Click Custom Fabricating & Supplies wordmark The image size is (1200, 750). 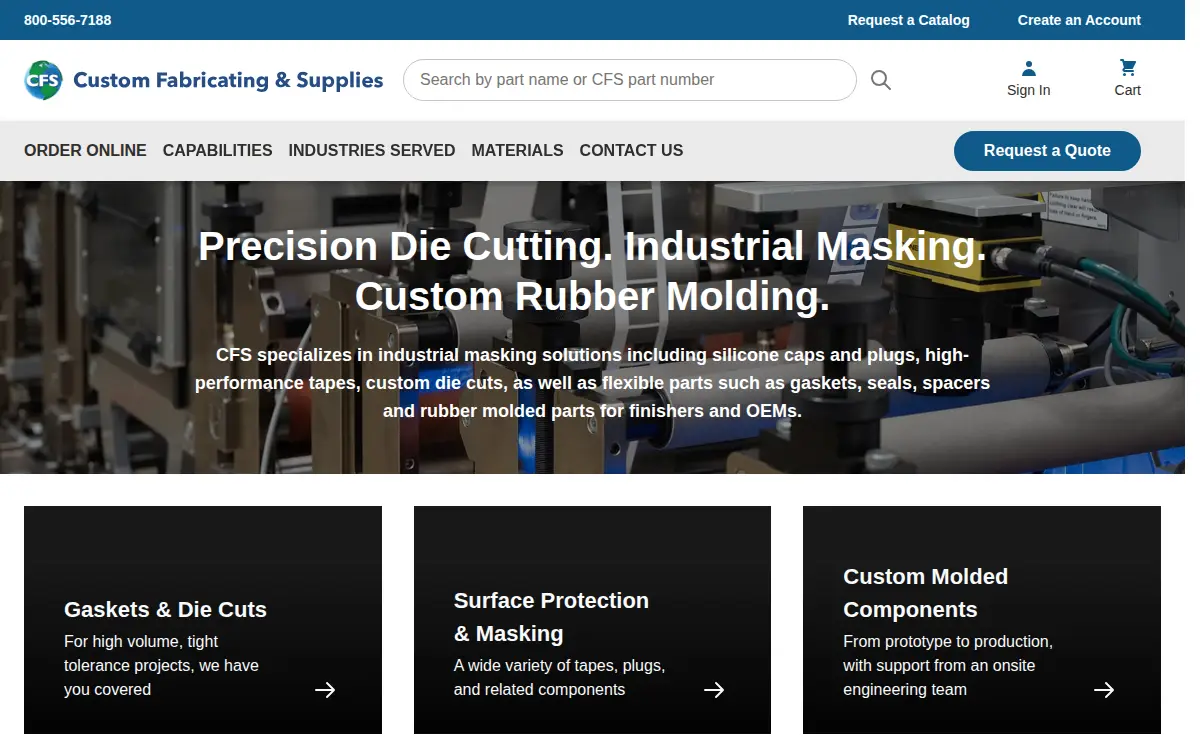click(x=228, y=80)
